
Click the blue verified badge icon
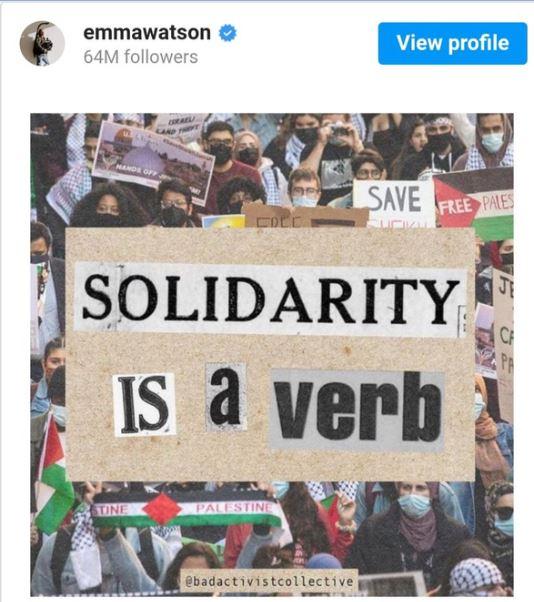point(228,33)
